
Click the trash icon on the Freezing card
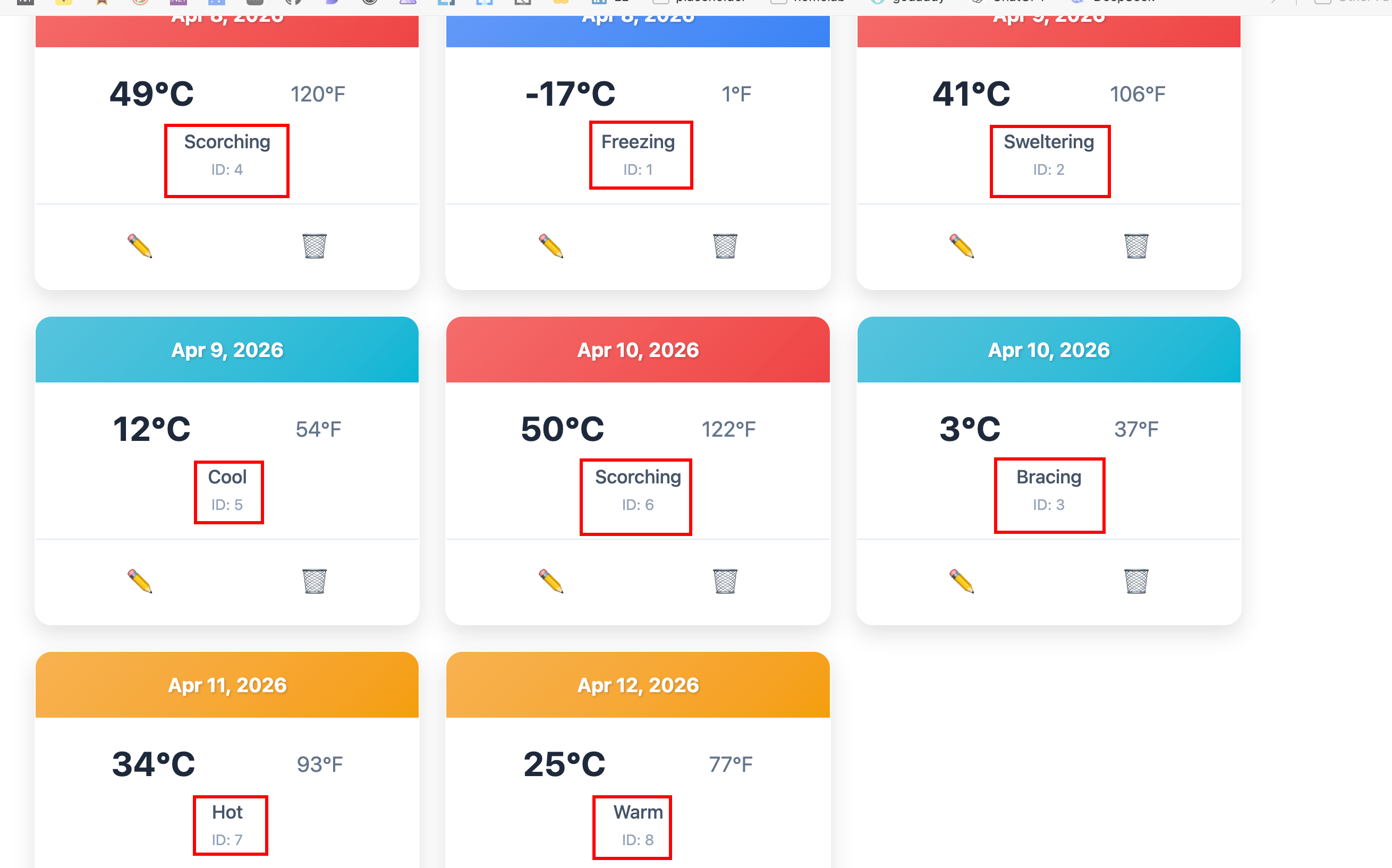pos(725,246)
